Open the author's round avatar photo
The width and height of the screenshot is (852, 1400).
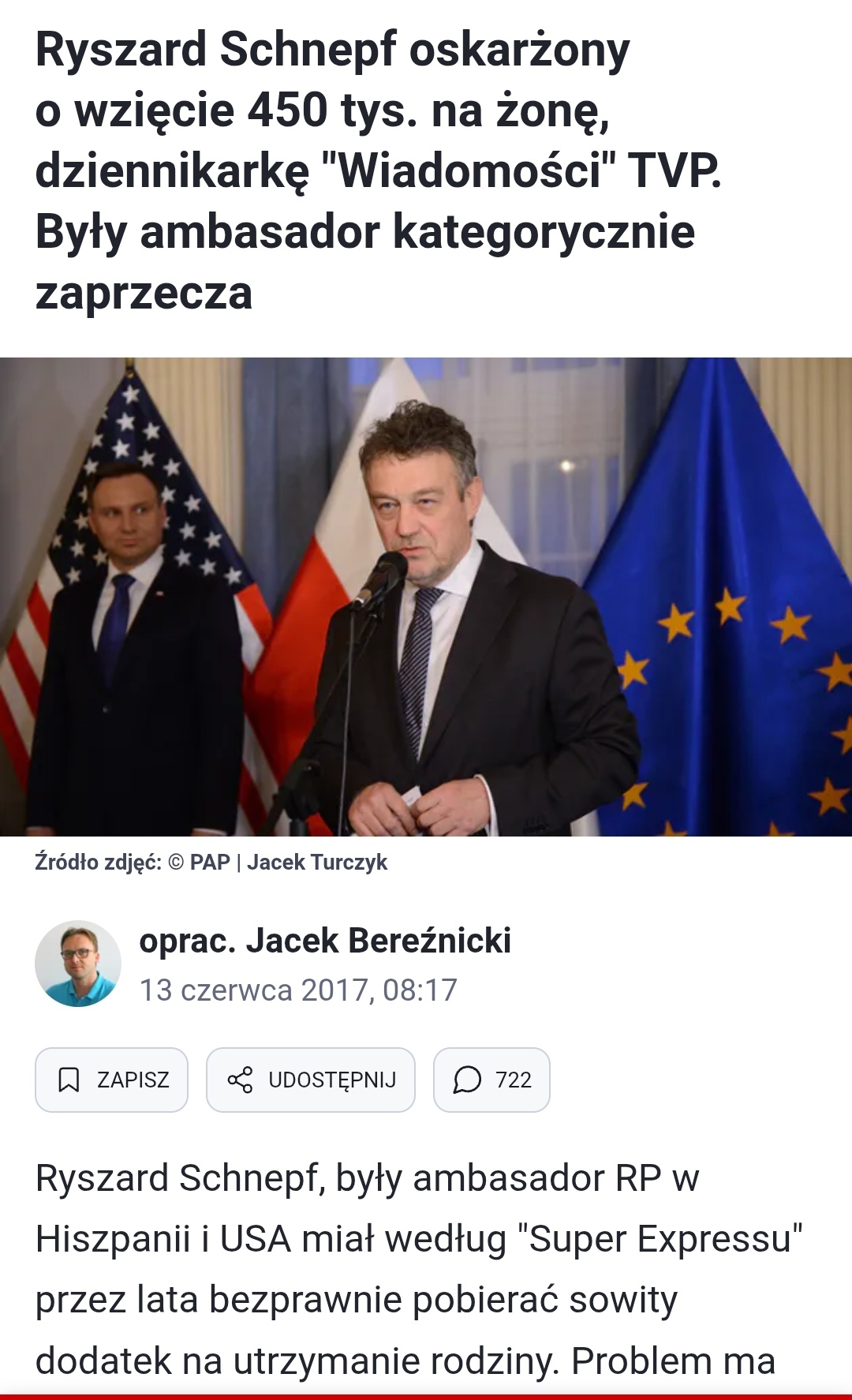tap(78, 964)
